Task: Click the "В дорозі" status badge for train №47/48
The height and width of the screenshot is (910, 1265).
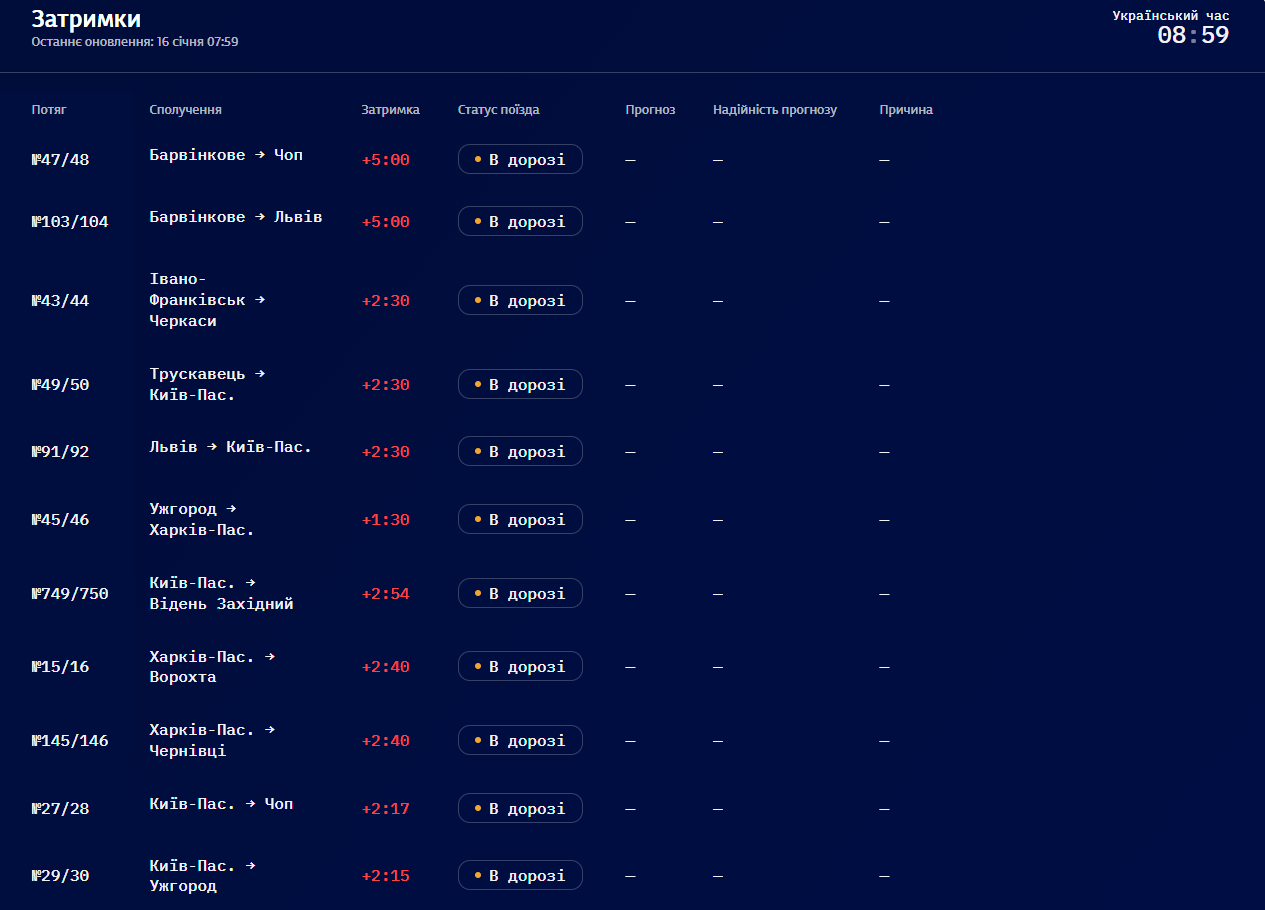Action: 520,160
